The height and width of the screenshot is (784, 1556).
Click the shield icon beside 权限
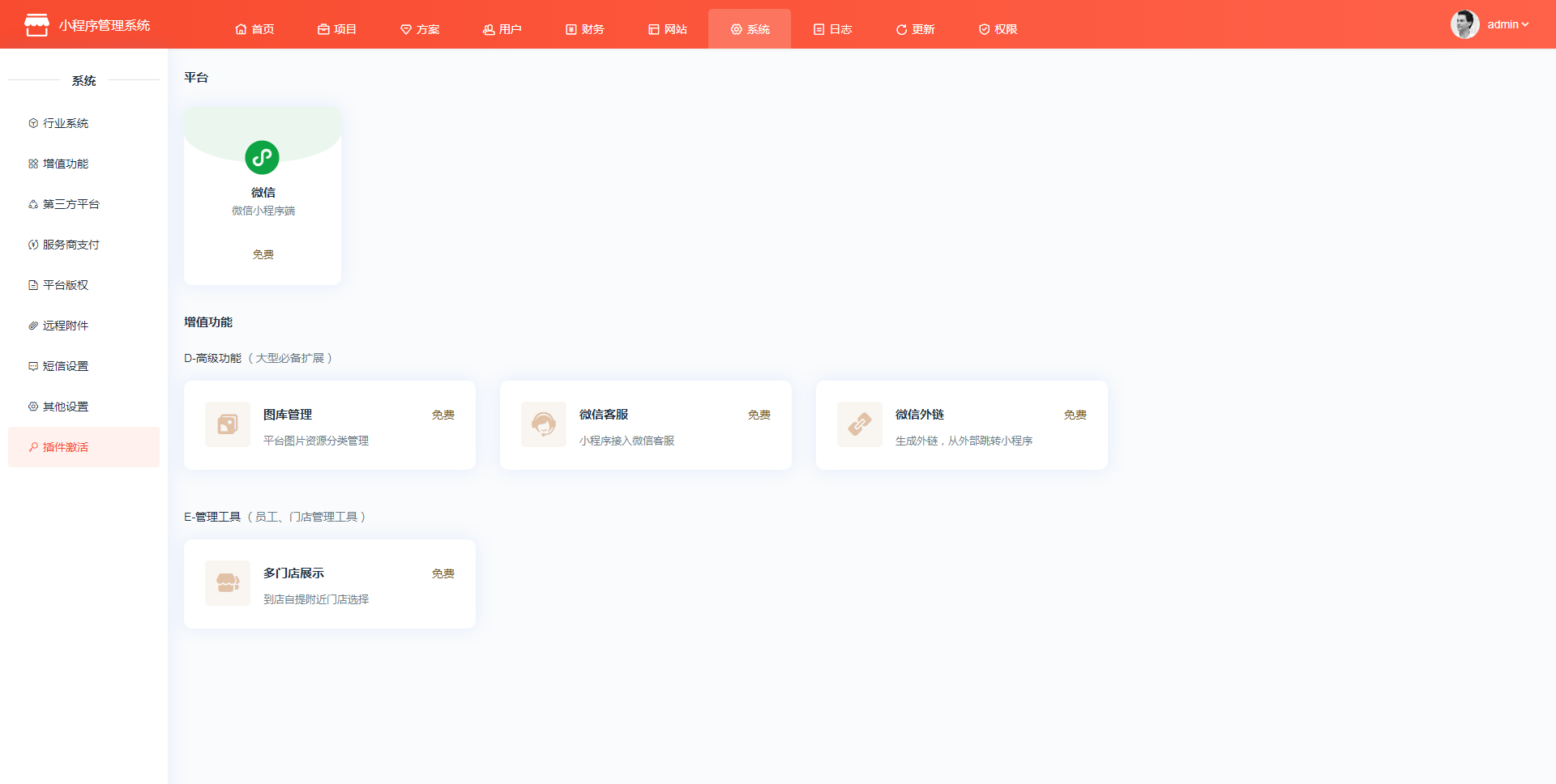click(985, 29)
